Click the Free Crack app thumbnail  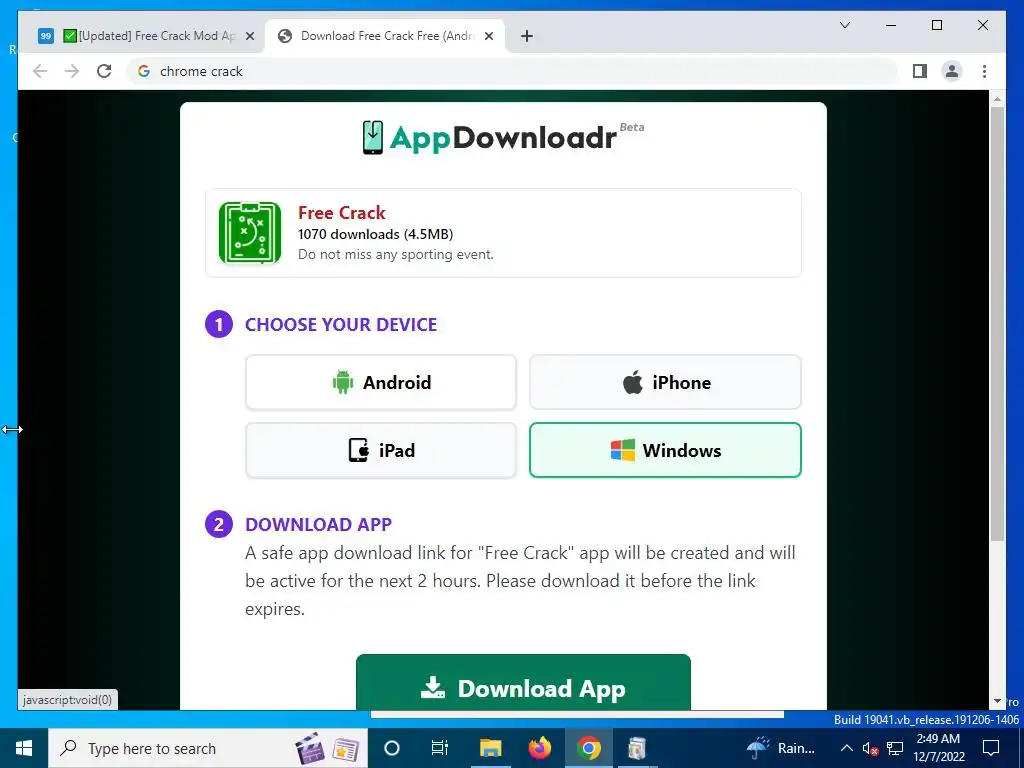click(250, 232)
